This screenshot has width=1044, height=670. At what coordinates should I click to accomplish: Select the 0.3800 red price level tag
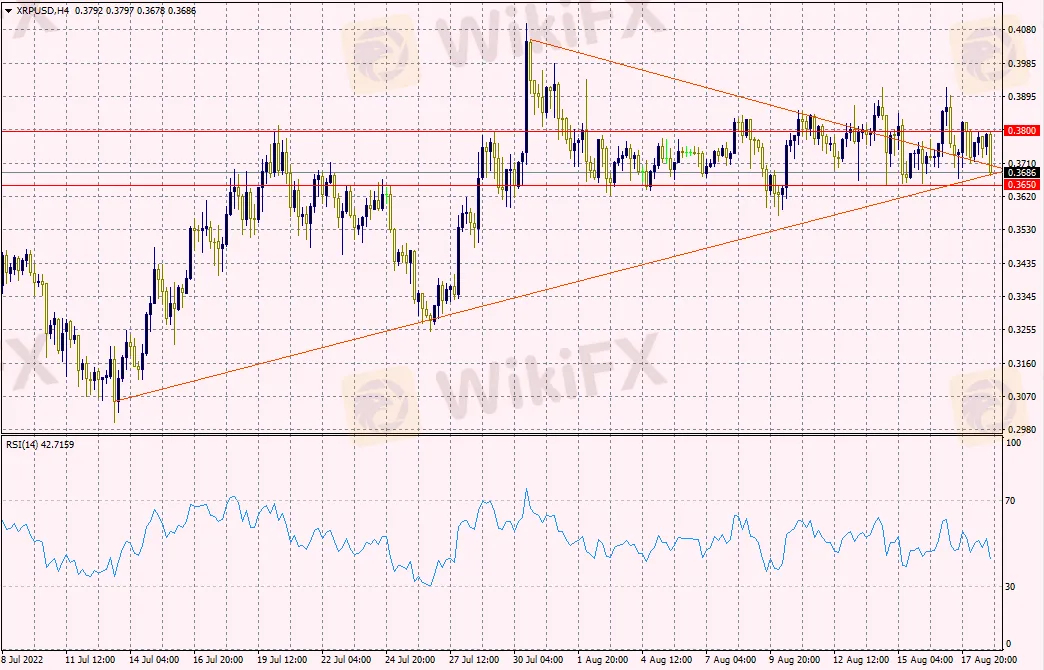[x=1021, y=131]
